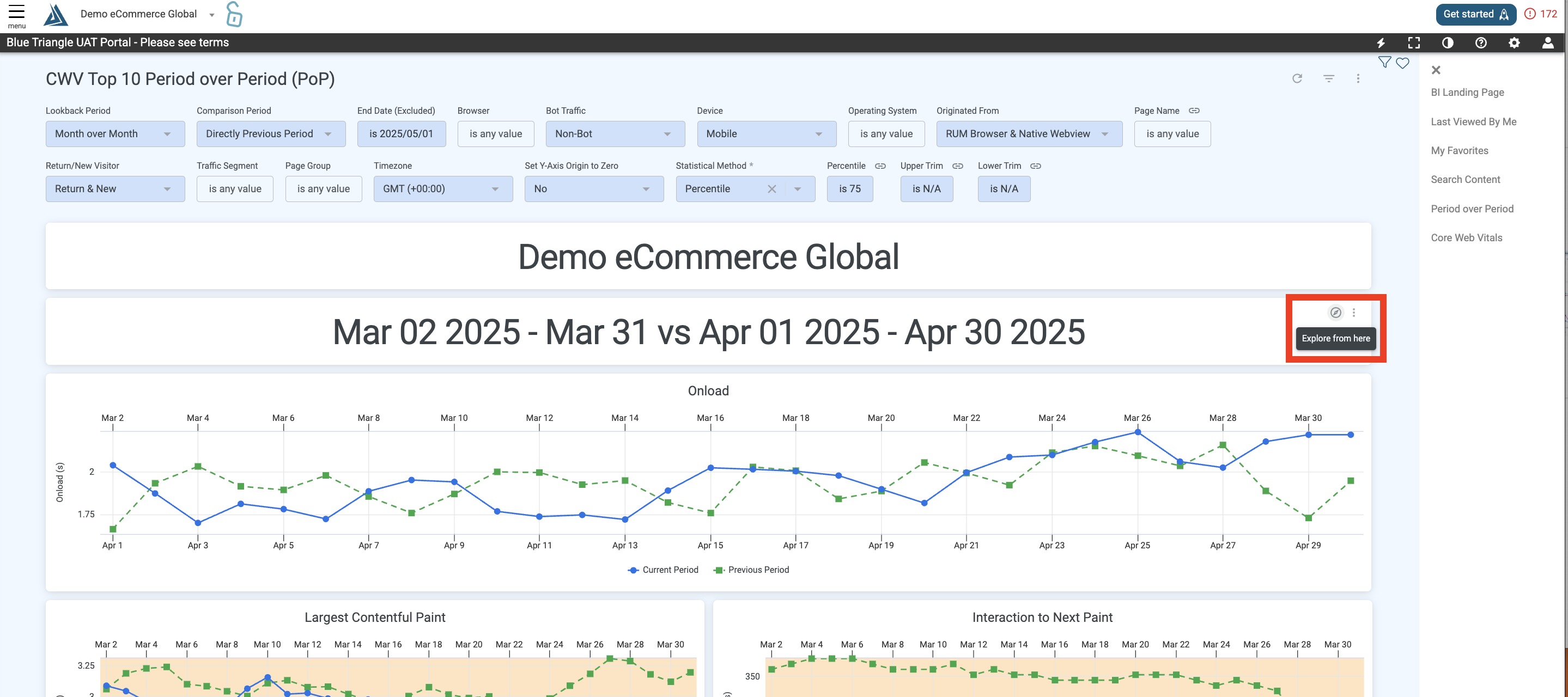Screen dimensions: 1568x697
Task: Click the funnel filter icon
Action: pos(1384,62)
